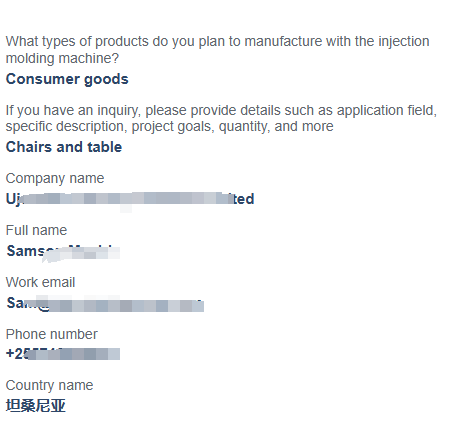Click the 'Company name' label
The width and height of the screenshot is (449, 430).
[55, 179]
